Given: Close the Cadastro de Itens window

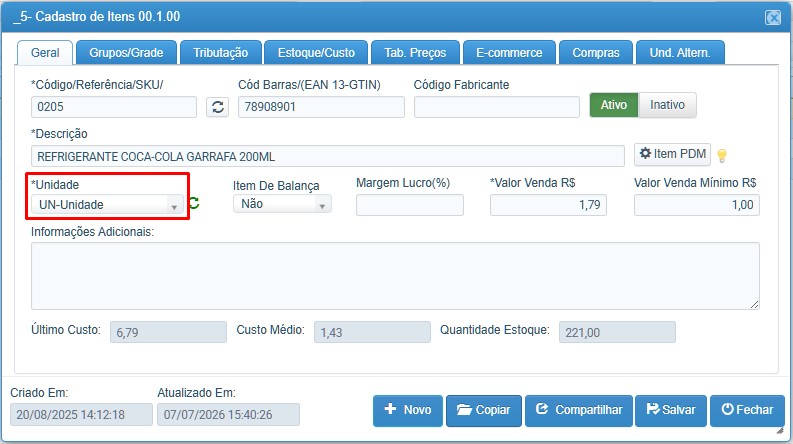Looking at the screenshot, I should click(773, 18).
